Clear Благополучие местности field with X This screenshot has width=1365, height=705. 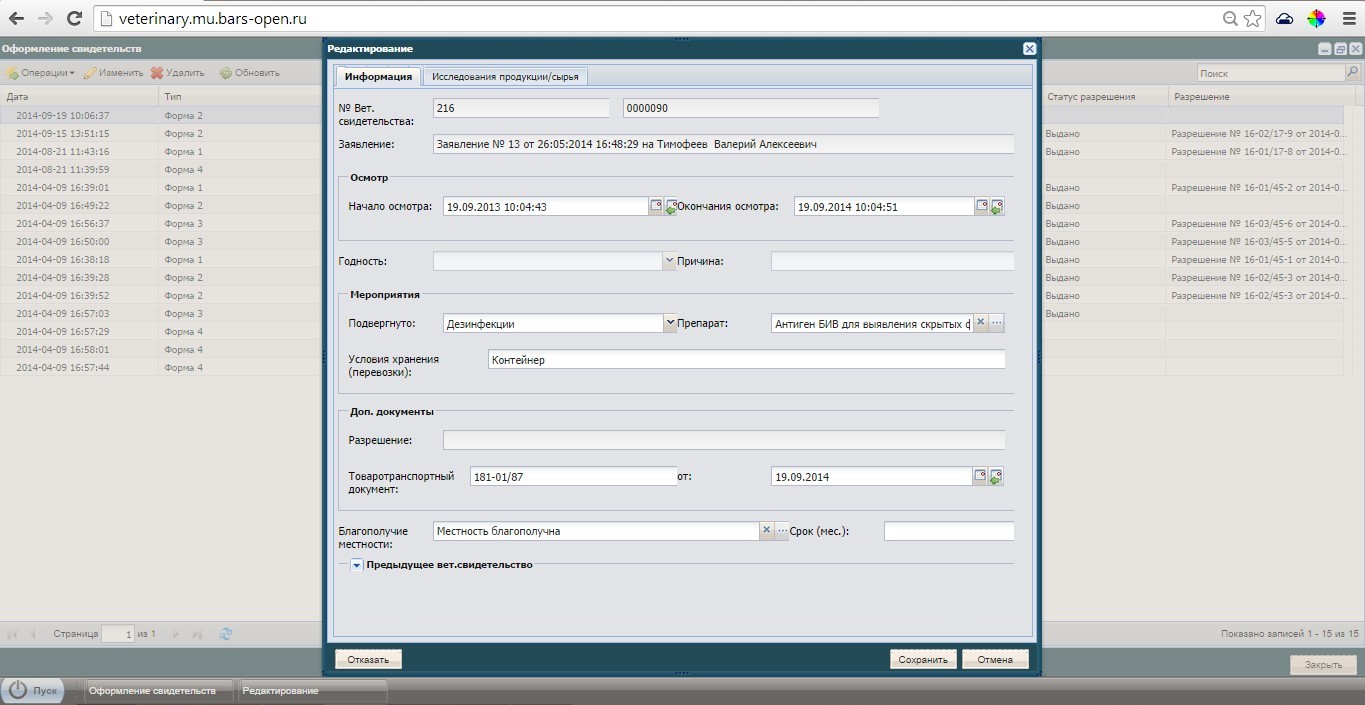(x=766, y=531)
